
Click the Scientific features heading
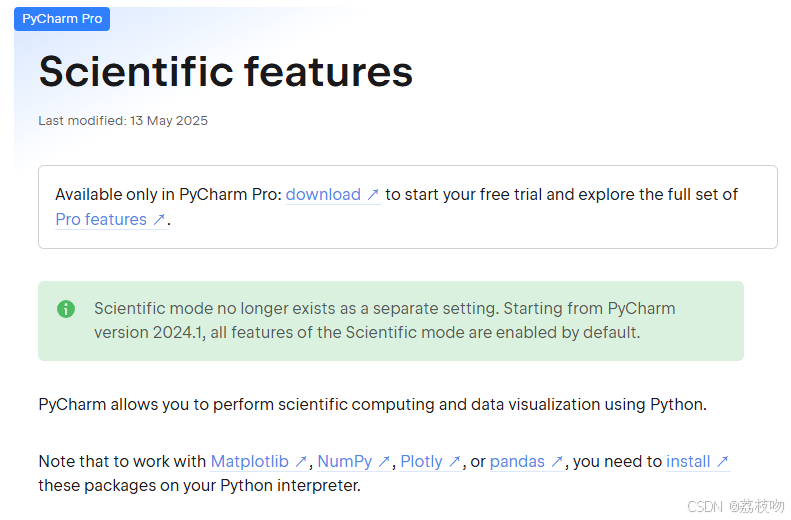coord(226,72)
